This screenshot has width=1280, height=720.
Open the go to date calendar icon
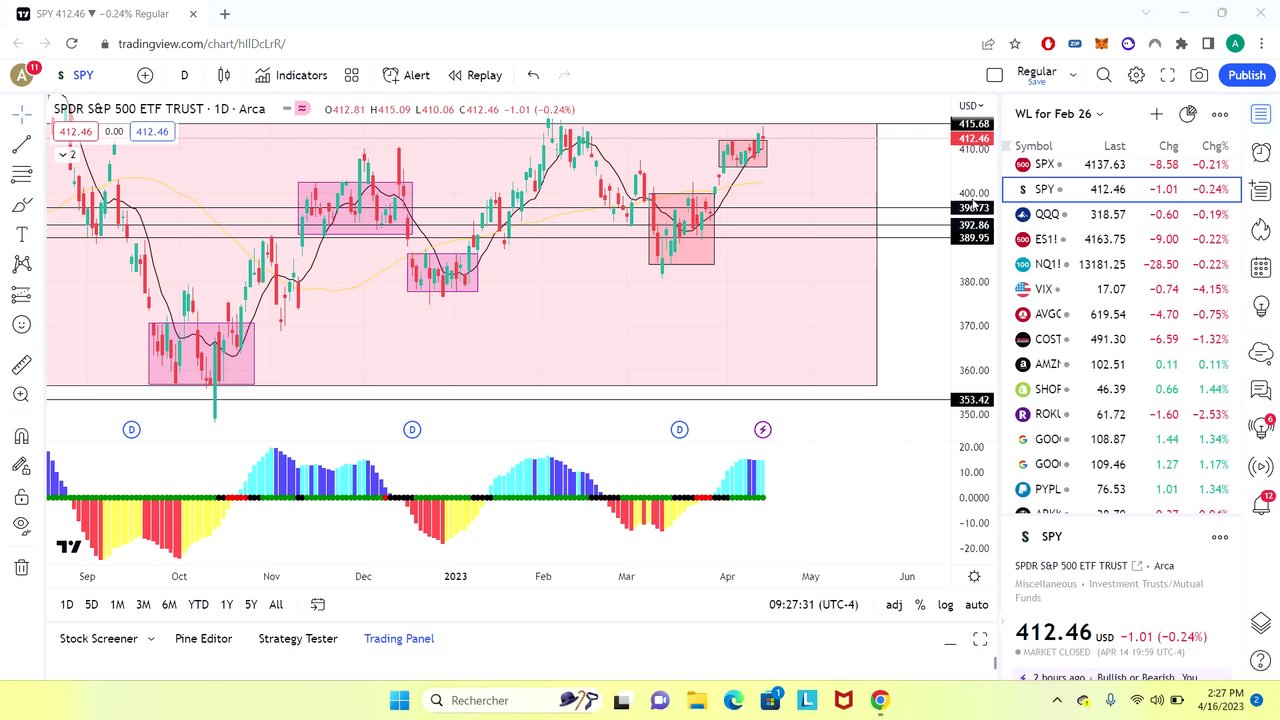pyautogui.click(x=318, y=604)
